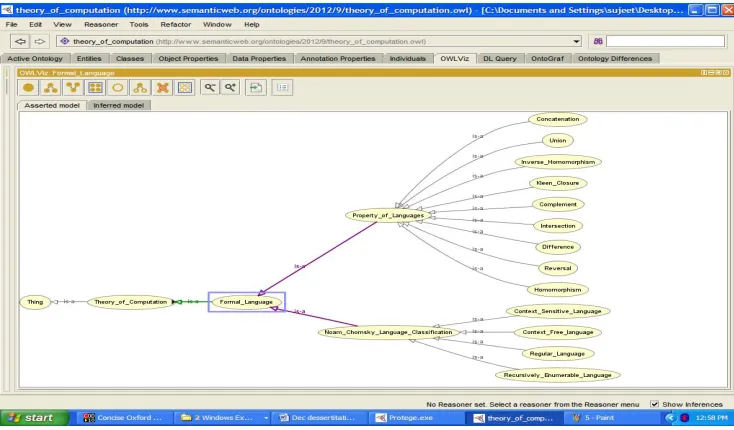734x430 pixels.
Task: Click the binoculars search icon
Action: [598, 41]
